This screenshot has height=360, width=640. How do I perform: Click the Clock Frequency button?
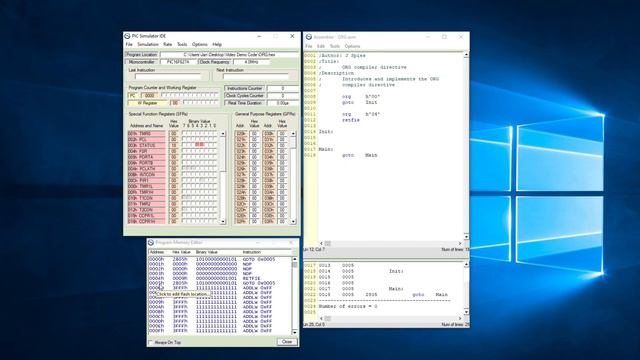coord(215,62)
